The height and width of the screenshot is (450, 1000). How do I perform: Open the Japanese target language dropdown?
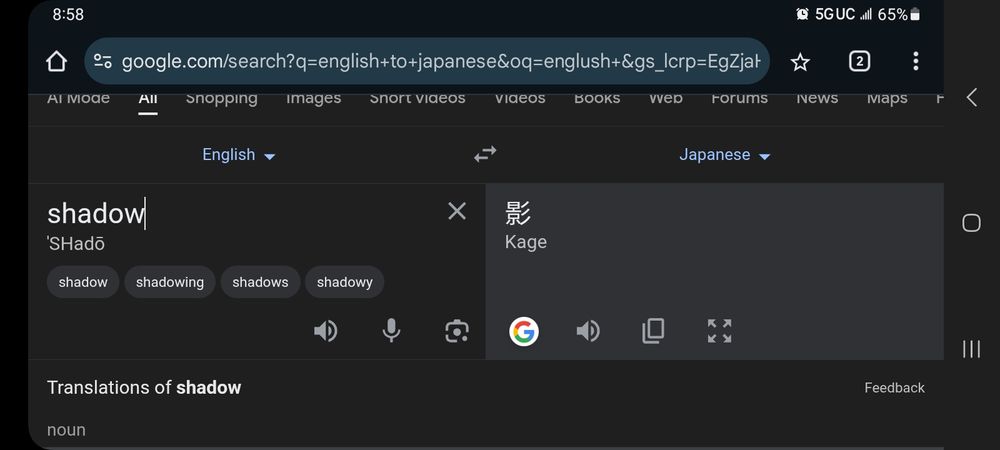point(724,155)
